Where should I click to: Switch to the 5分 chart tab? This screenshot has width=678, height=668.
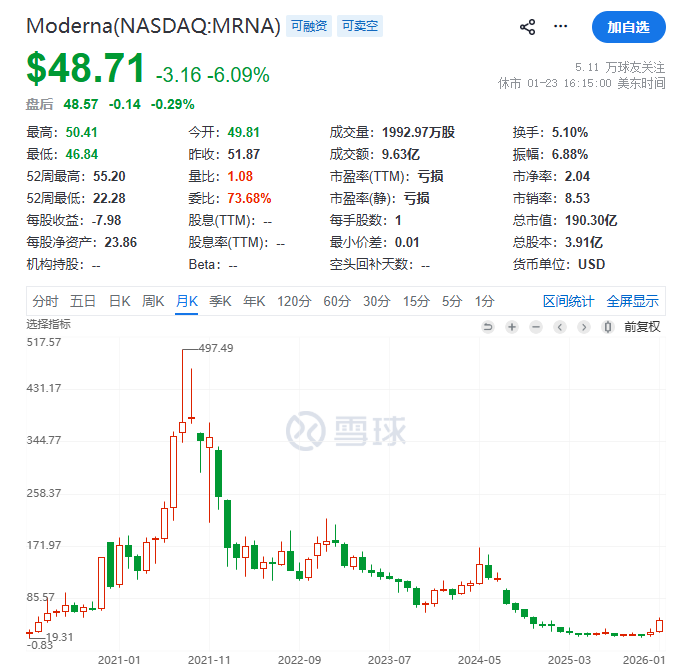click(x=452, y=301)
